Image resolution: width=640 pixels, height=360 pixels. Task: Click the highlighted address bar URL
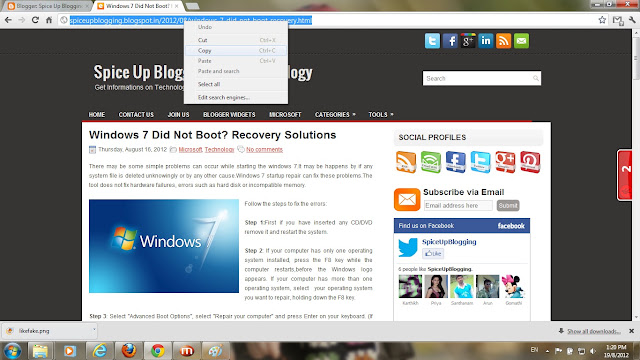point(191,20)
